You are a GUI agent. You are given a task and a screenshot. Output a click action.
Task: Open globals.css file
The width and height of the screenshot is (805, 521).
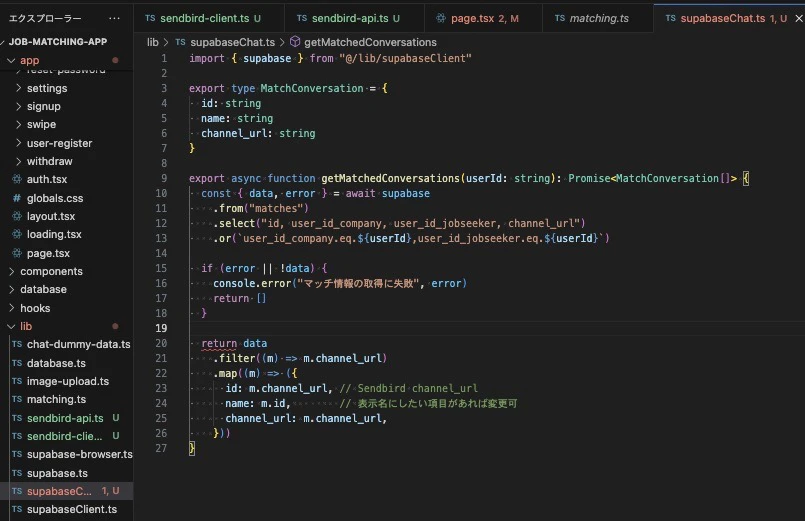55,198
